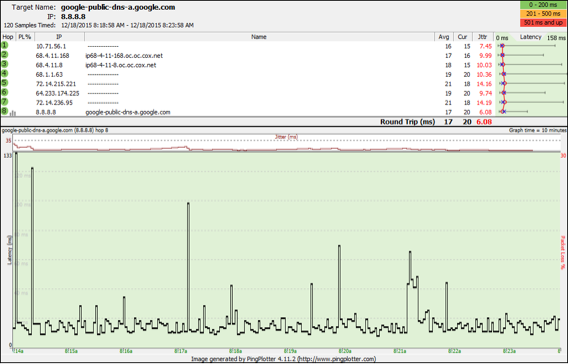Click the green hop 1 circle icon
The height and width of the screenshot is (364, 568).
4,45
